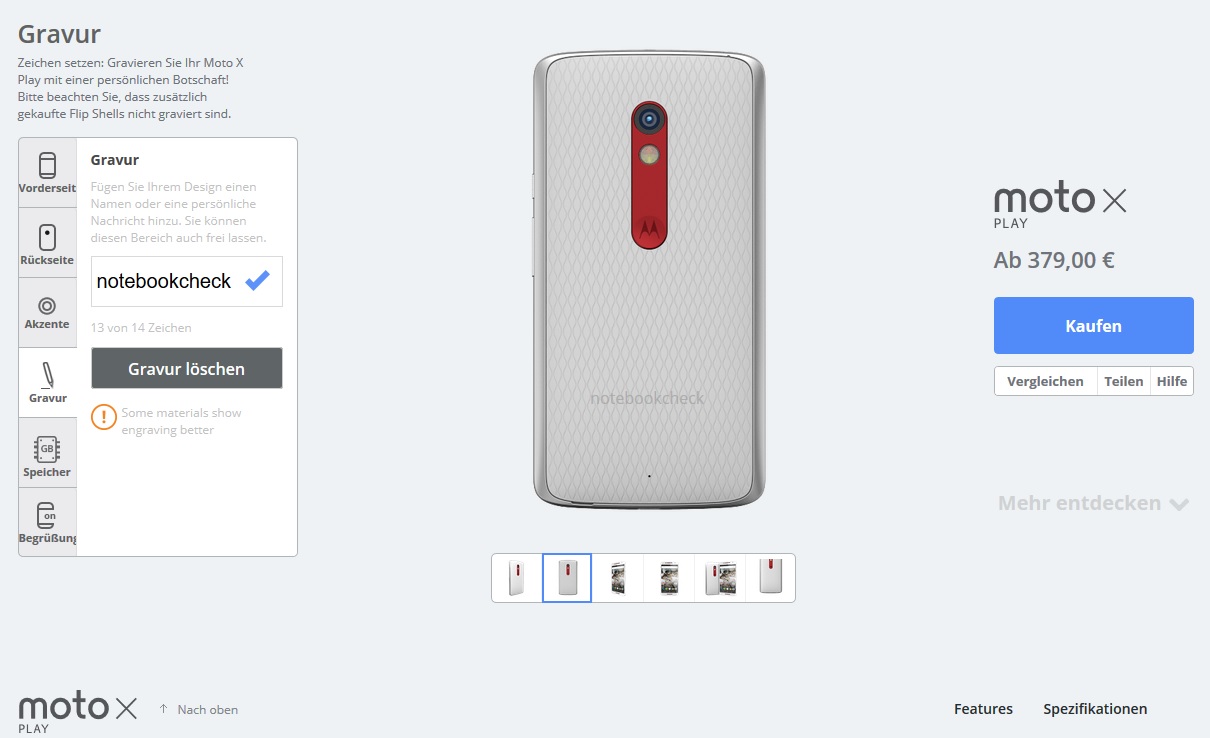
Task: Jump to the Spezifikationen section
Action: (x=1095, y=709)
